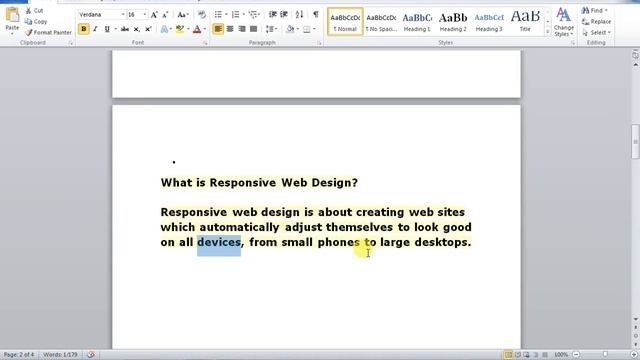Grow the font size

[x=154, y=15]
